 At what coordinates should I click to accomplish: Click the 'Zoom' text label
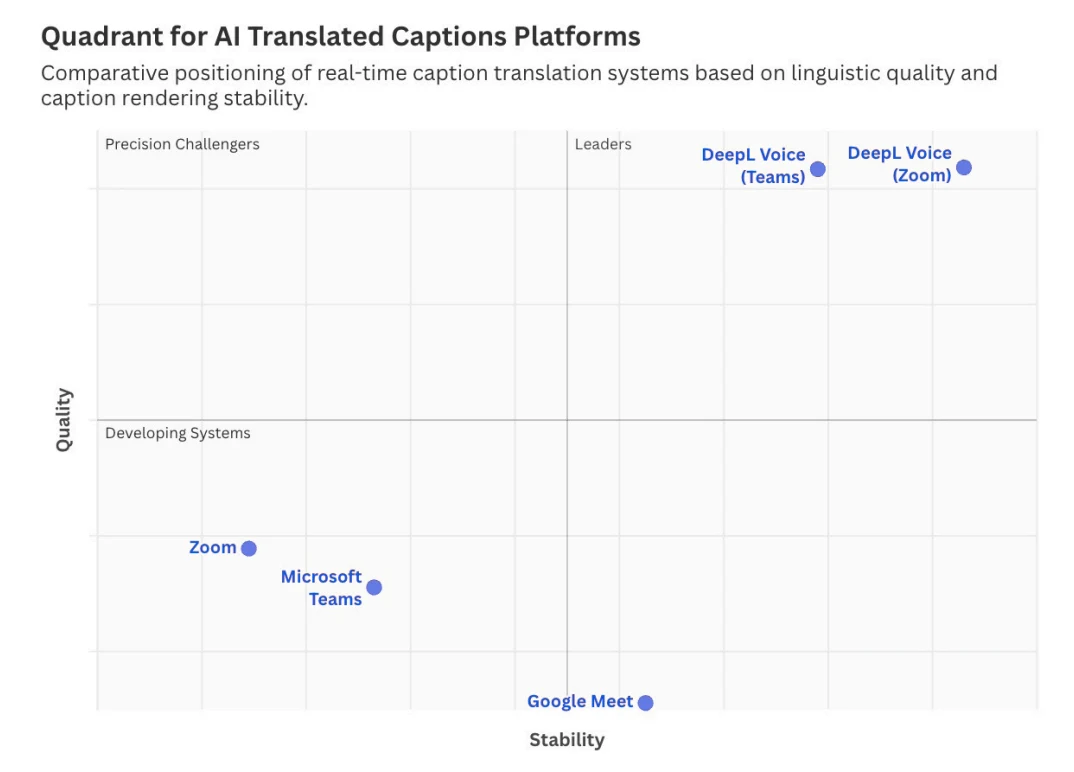pos(212,548)
